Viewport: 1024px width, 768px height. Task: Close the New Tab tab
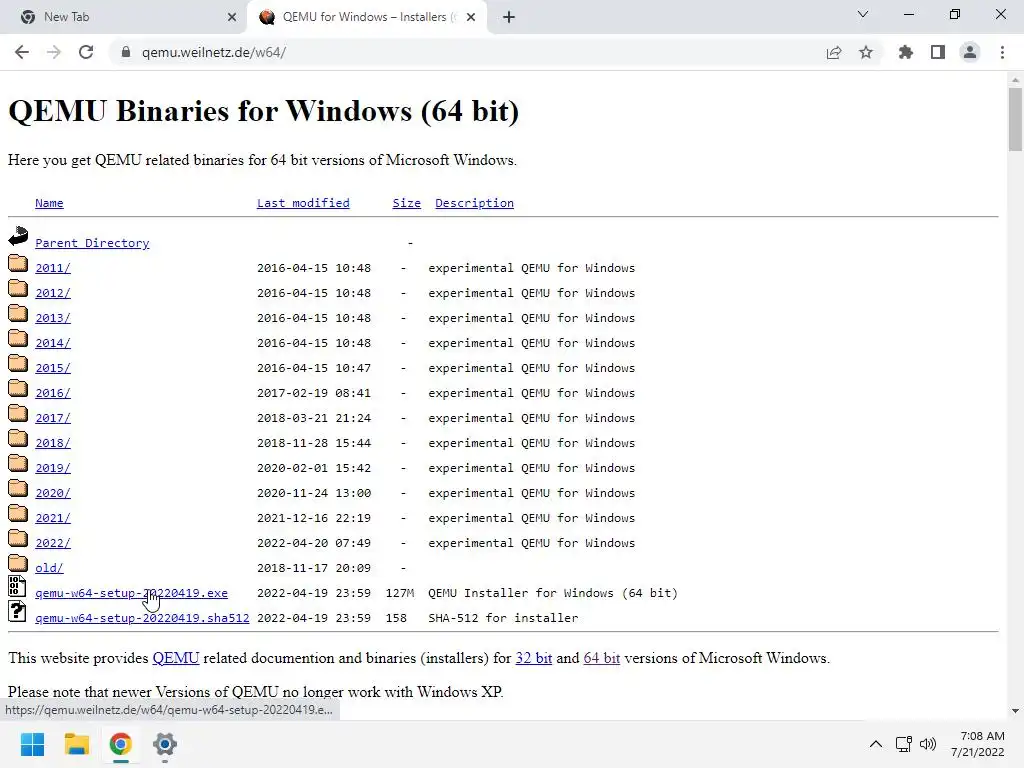(x=232, y=17)
